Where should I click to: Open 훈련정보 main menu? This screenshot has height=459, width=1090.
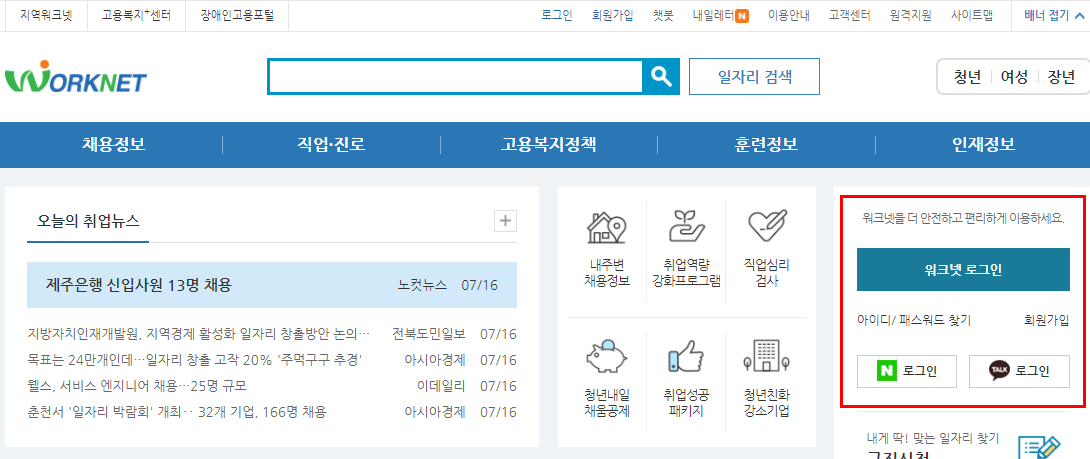(x=766, y=145)
